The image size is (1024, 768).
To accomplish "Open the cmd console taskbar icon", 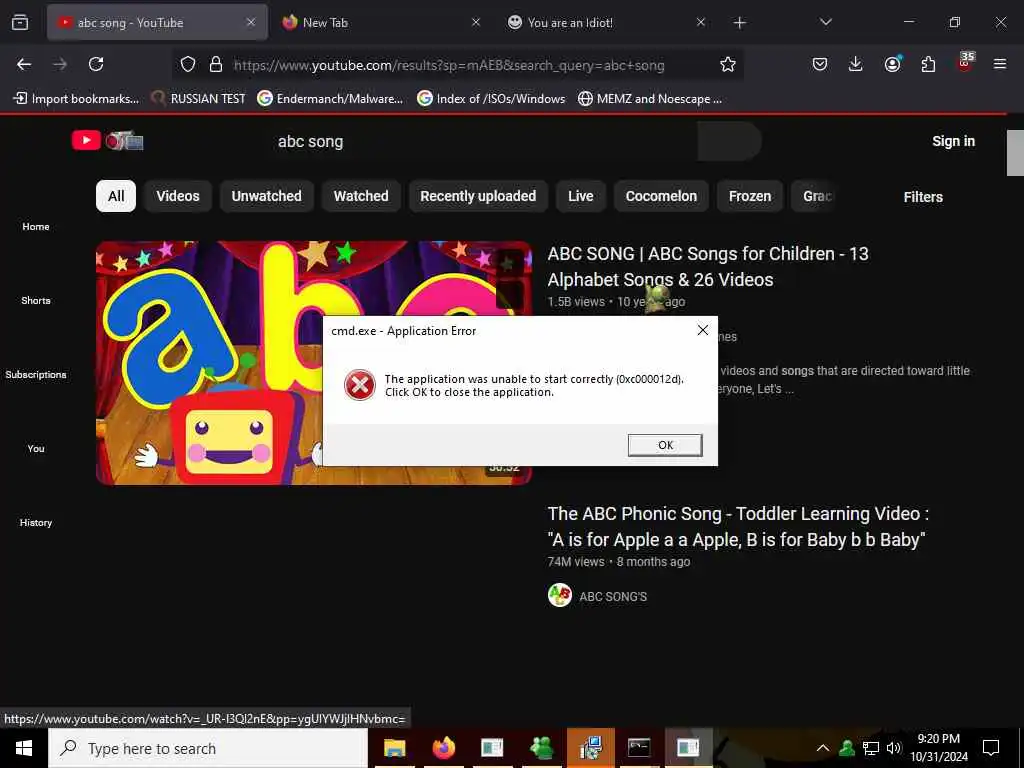I will point(639,748).
